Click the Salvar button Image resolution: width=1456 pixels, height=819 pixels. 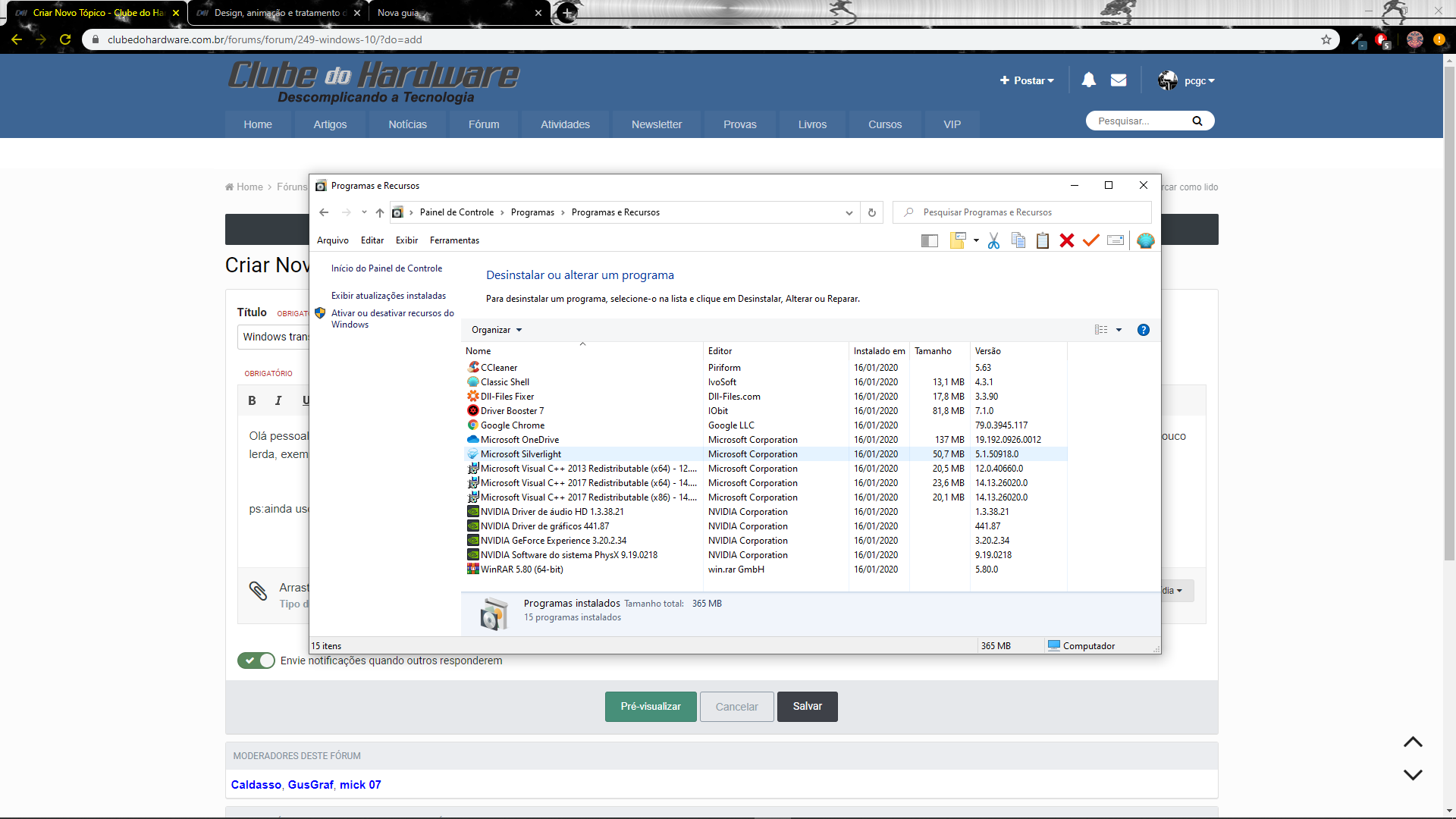click(x=807, y=707)
